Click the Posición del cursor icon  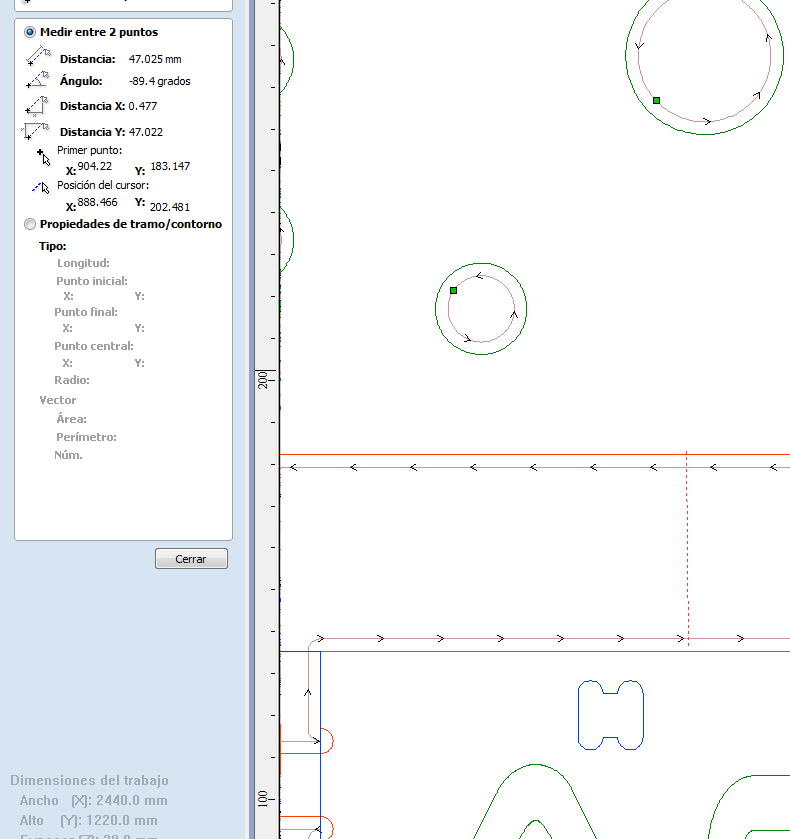point(40,187)
